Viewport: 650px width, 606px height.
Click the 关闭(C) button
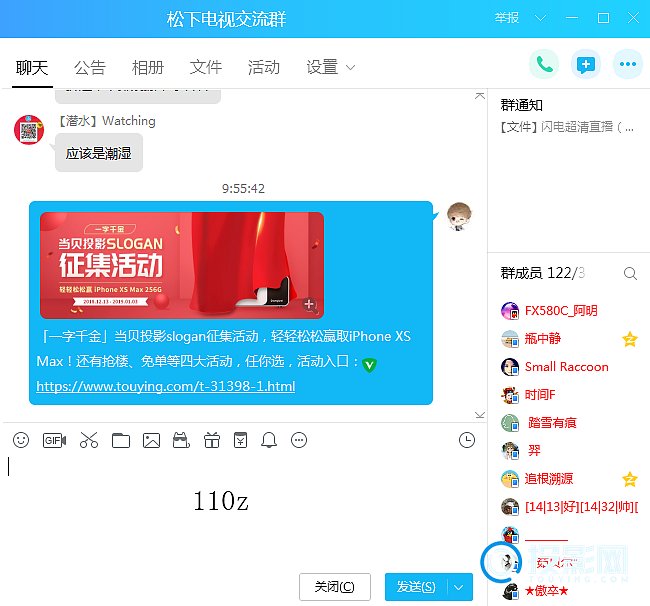tap(335, 587)
